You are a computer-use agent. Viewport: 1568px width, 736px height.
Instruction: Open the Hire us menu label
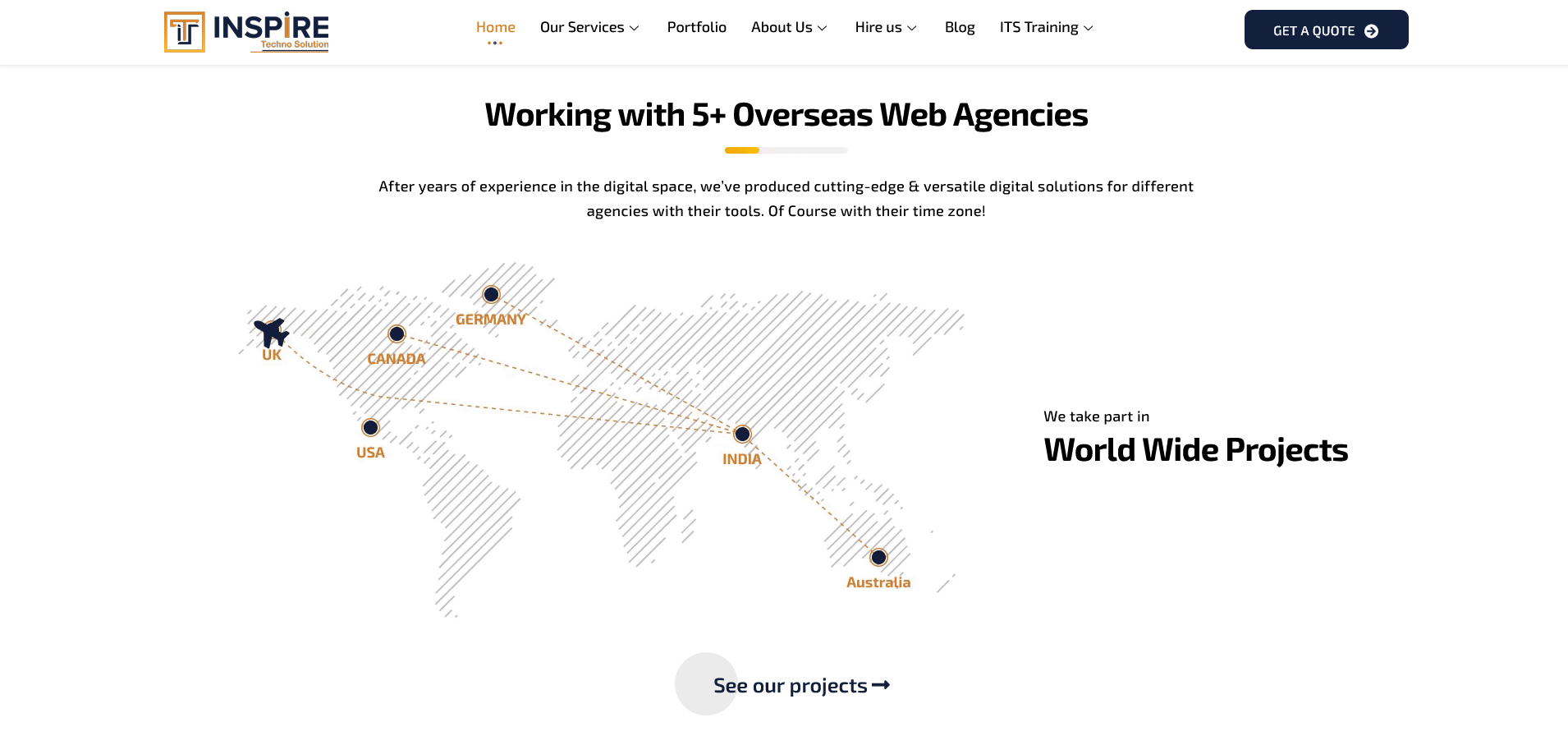click(878, 27)
